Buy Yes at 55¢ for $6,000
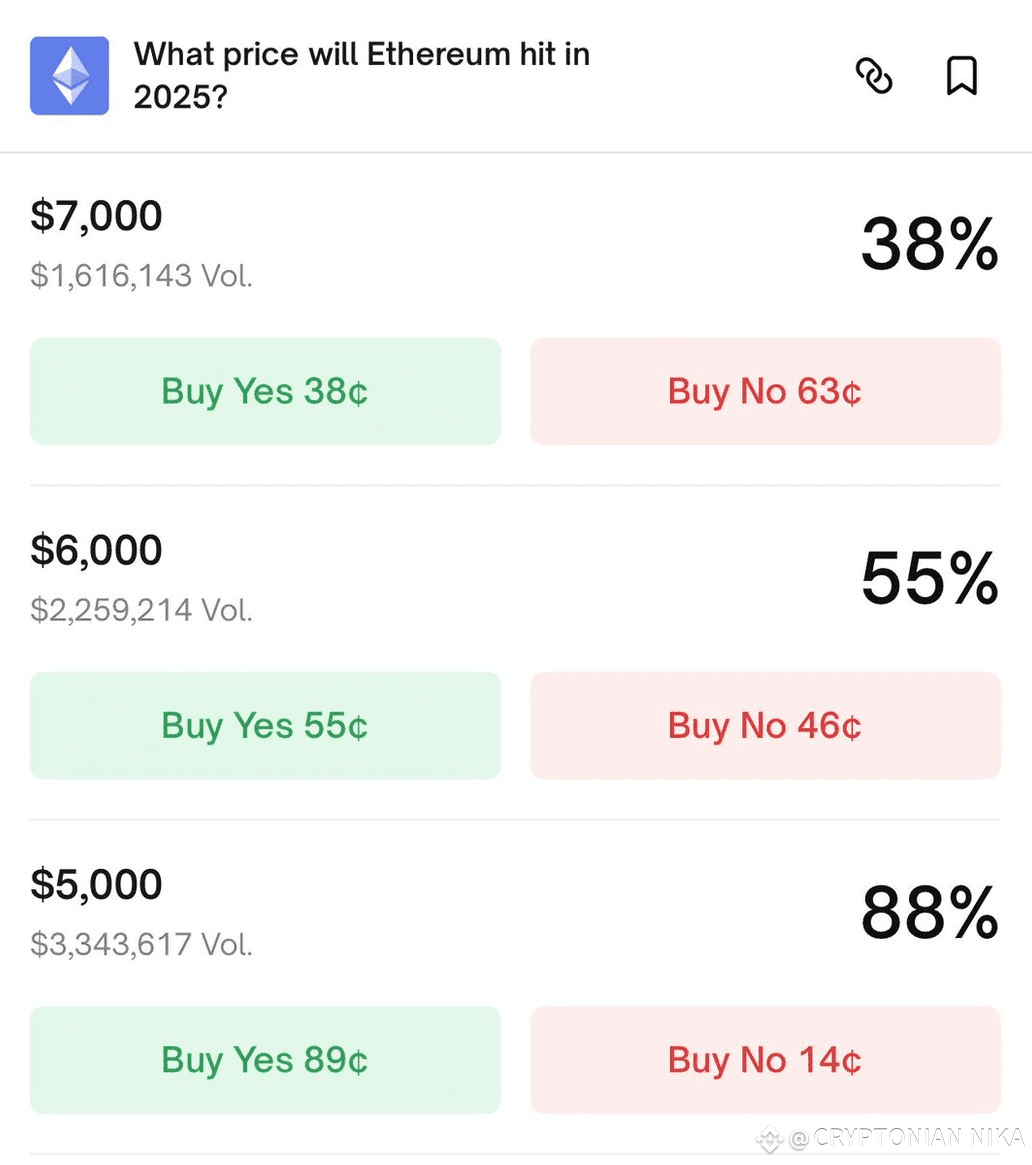The image size is (1032, 1165). tap(265, 726)
